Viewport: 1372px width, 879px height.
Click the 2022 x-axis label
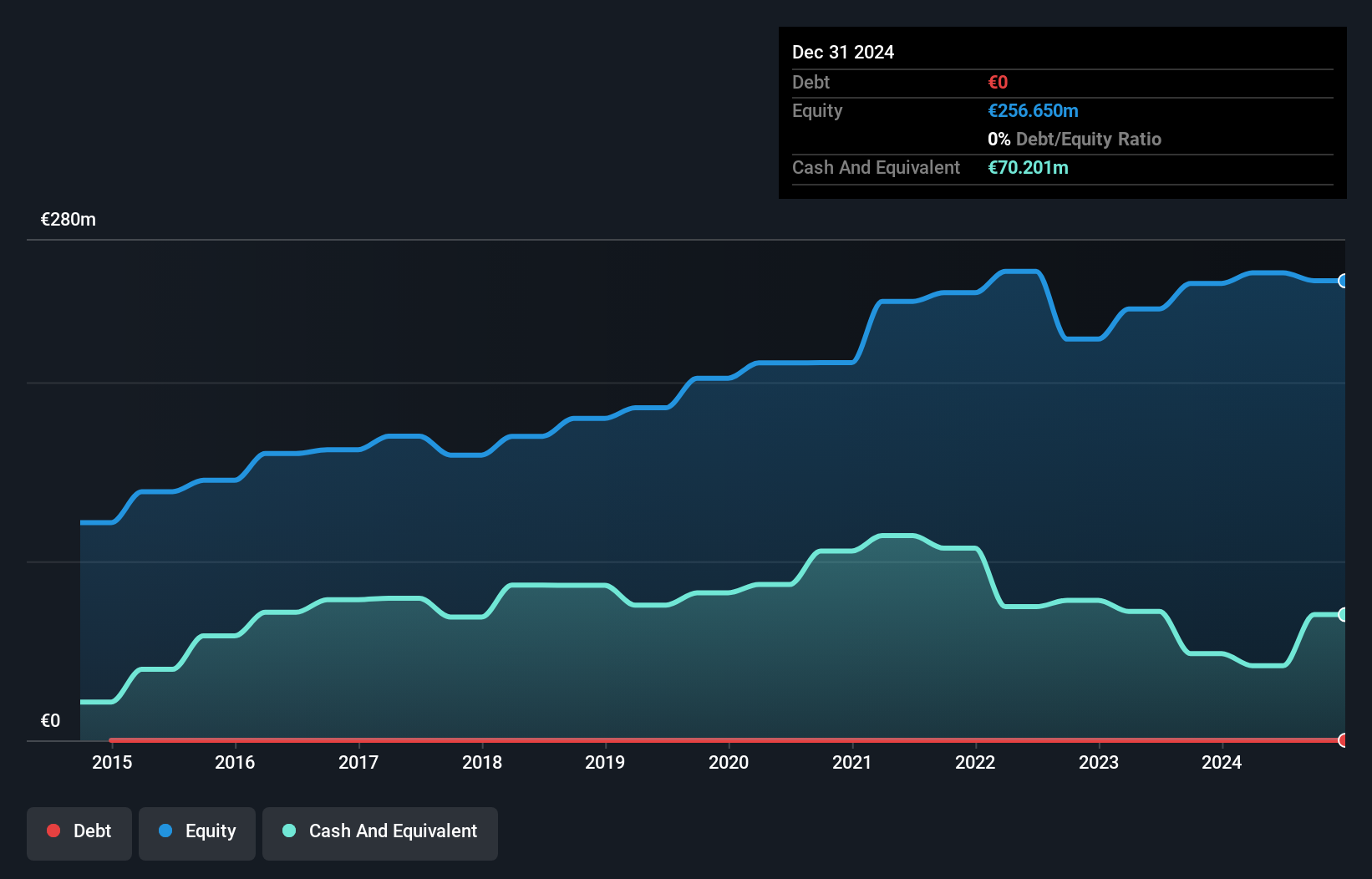click(x=975, y=762)
